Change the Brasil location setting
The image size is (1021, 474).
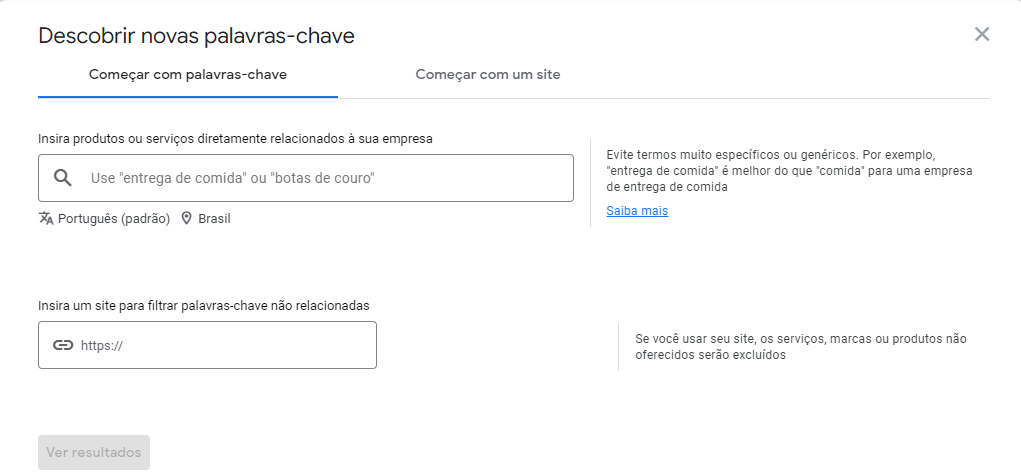coord(214,218)
